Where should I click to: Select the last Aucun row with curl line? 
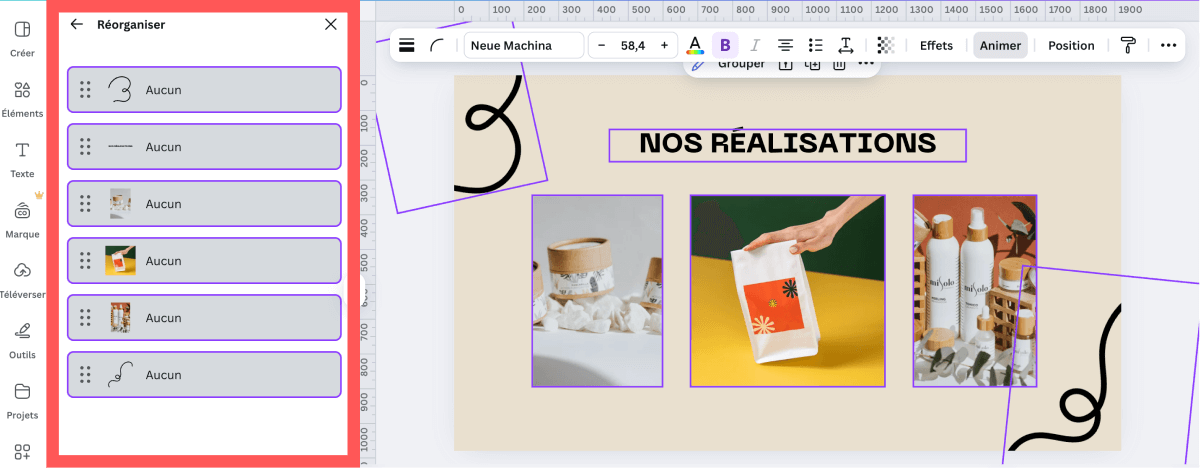[204, 375]
